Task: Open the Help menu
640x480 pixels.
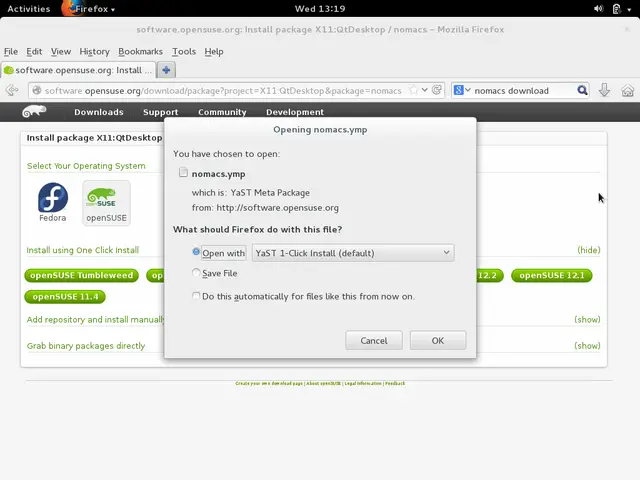Action: [x=214, y=51]
